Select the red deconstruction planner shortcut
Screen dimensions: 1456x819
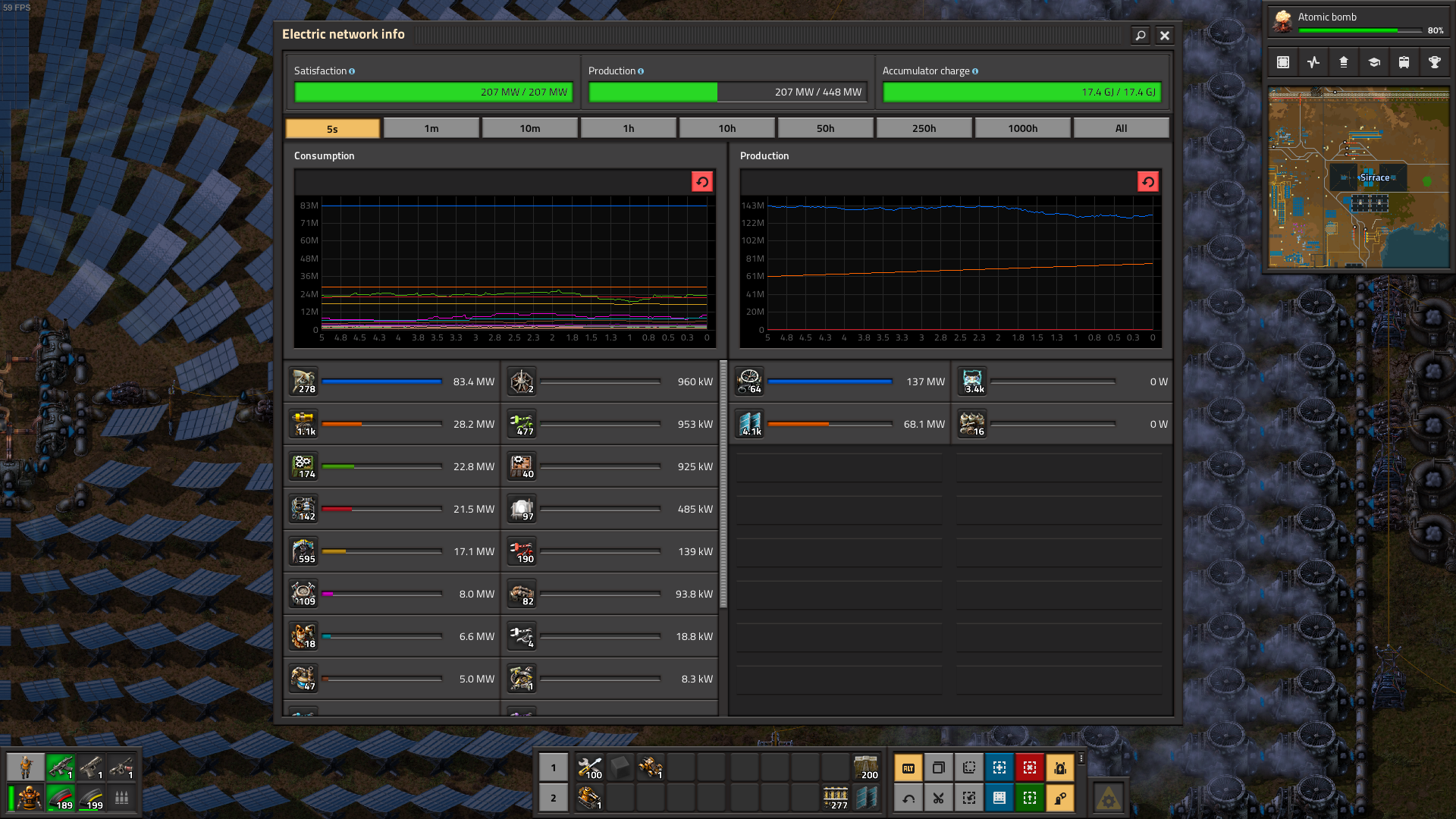tap(1029, 767)
